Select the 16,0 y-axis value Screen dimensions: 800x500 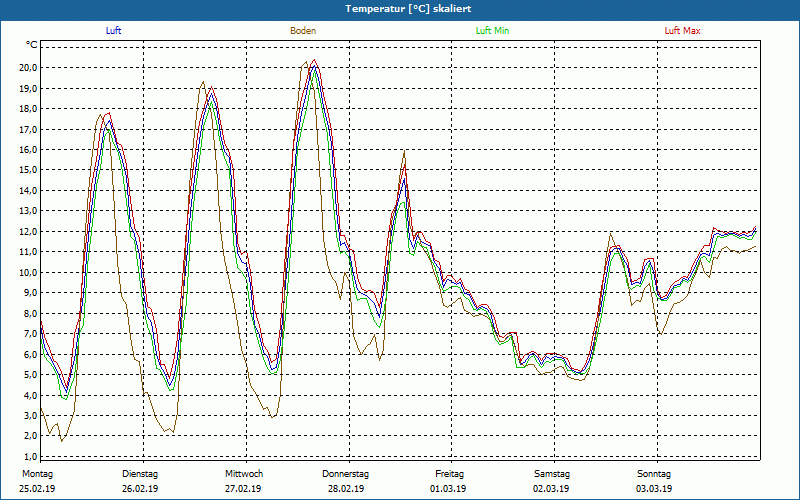pos(29,149)
